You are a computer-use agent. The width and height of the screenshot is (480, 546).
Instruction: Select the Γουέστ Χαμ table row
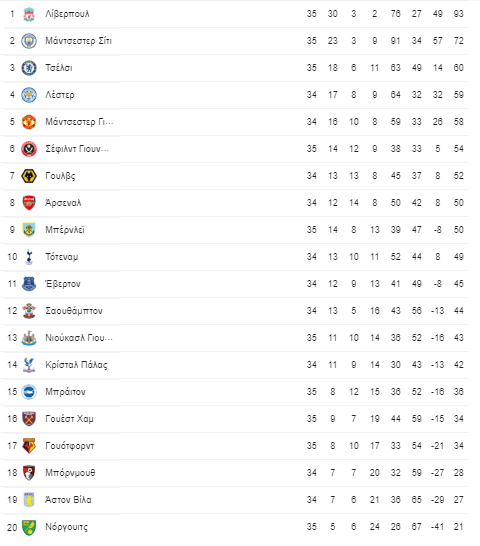234,419
